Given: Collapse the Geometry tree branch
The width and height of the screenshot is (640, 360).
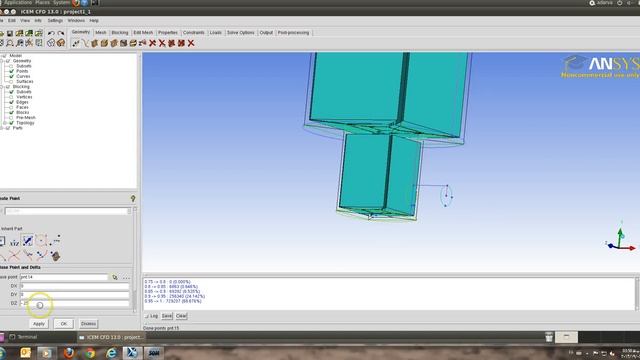Looking at the screenshot, I should coord(2,61).
